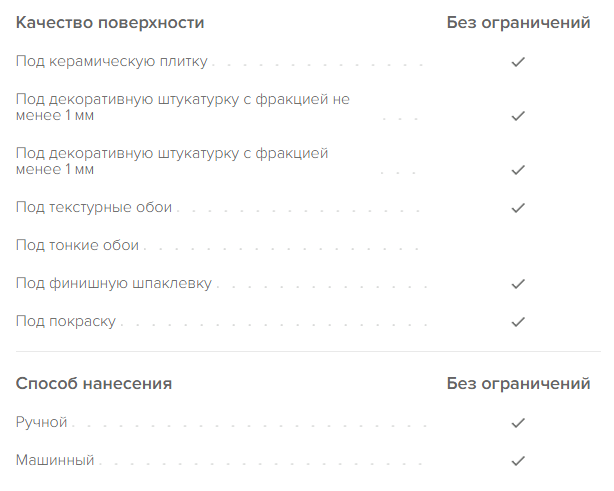The width and height of the screenshot is (614, 491).
Task: Click checkmark beside 'фракцией не менее 1 мм'
Action: [518, 116]
